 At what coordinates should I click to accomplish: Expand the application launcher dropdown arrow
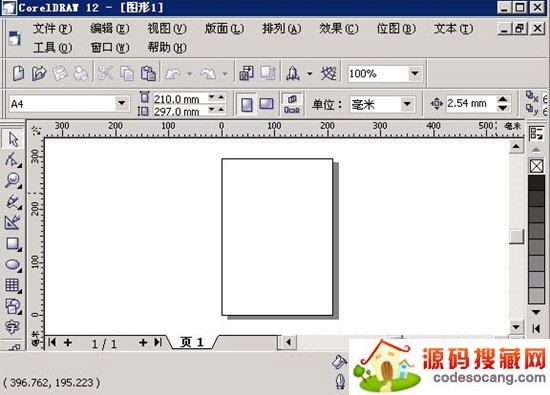point(310,74)
